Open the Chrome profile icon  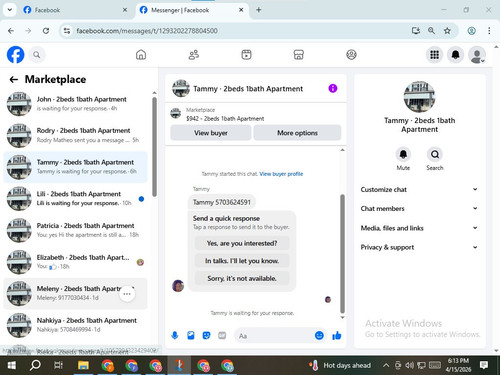471,31
